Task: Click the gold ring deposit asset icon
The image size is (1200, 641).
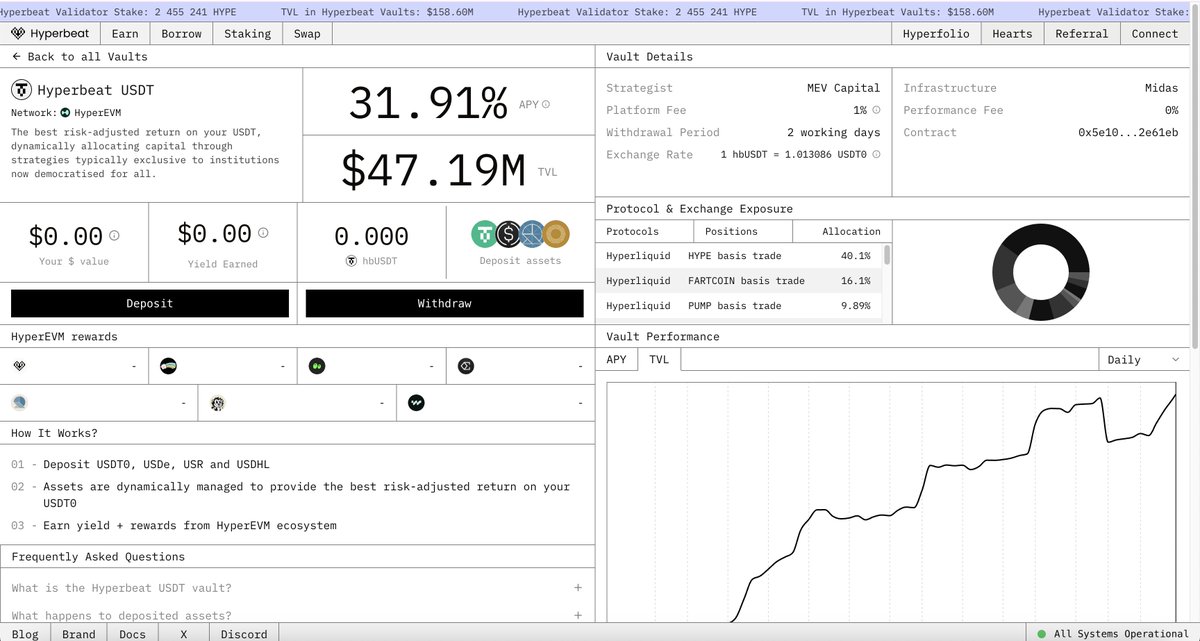Action: tap(555, 234)
